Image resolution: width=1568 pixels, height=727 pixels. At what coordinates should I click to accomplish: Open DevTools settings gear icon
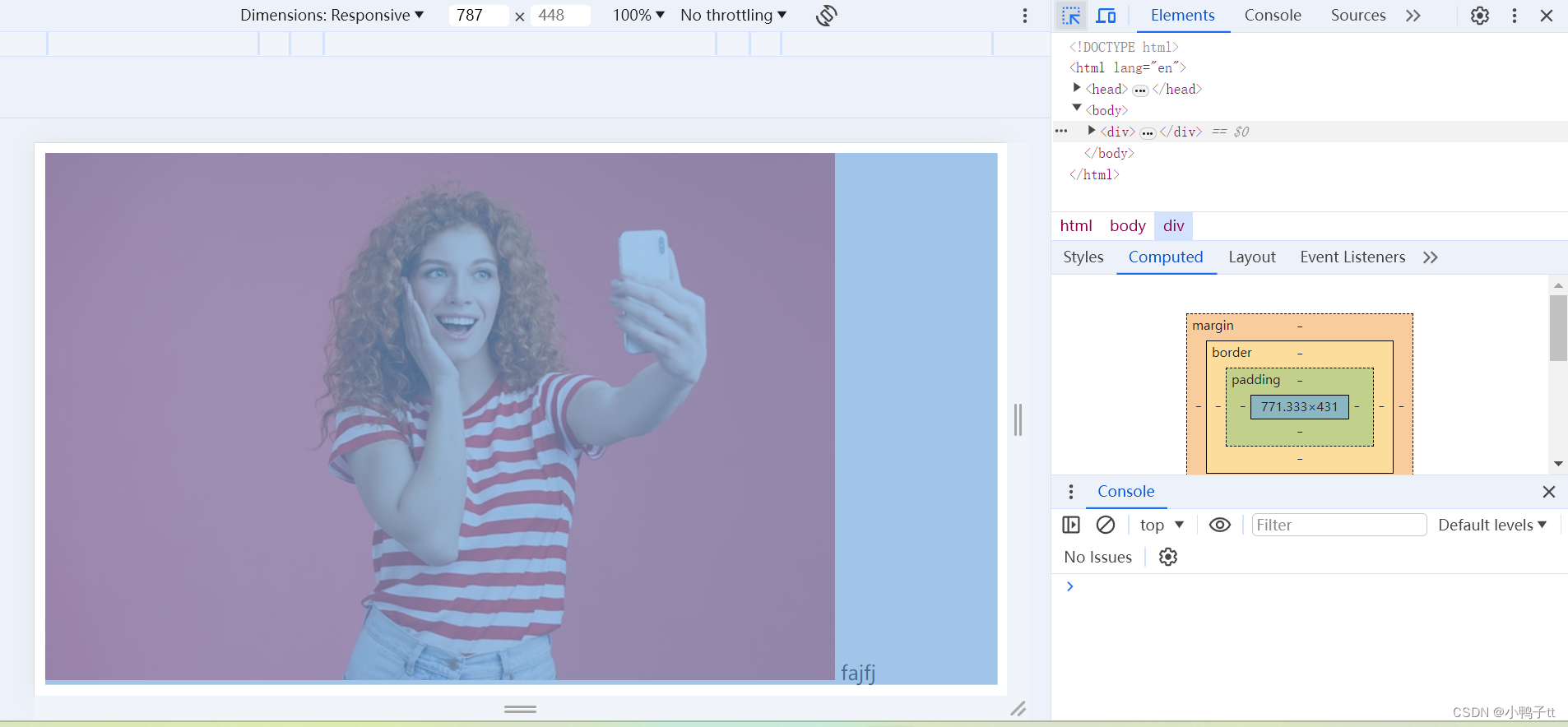1479,16
